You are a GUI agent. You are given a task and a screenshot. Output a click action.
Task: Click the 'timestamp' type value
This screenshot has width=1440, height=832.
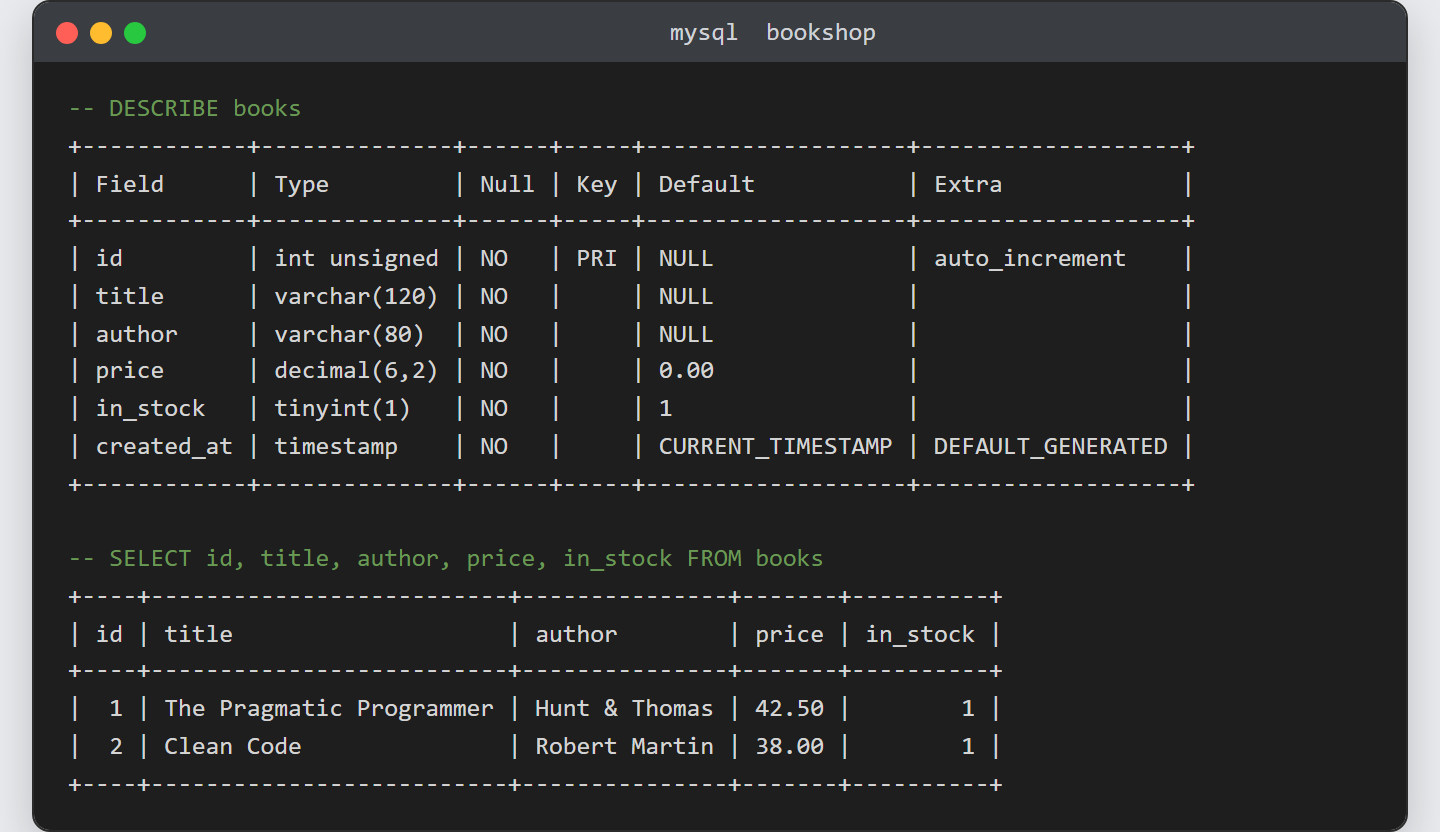click(x=336, y=446)
